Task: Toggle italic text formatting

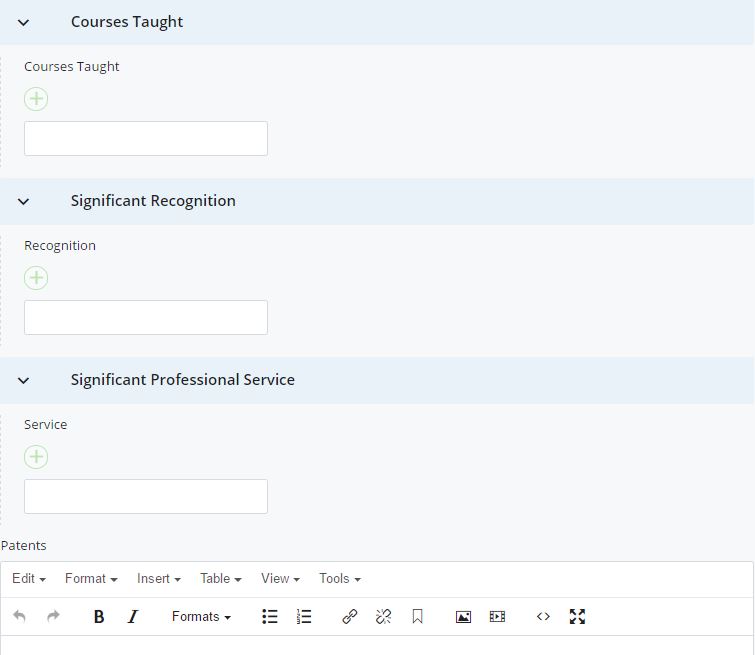Action: 133,617
